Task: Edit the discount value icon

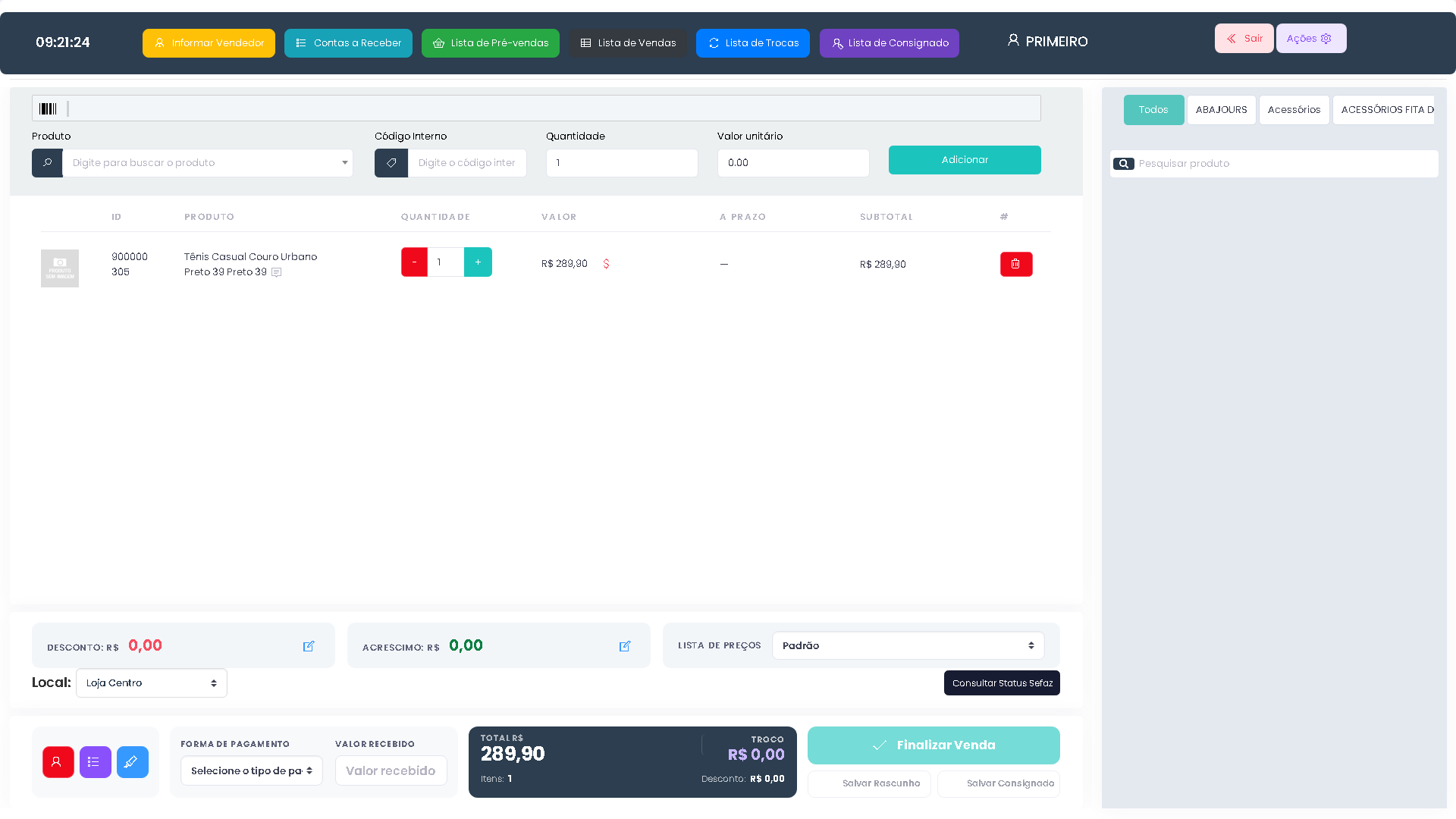Action: click(309, 646)
